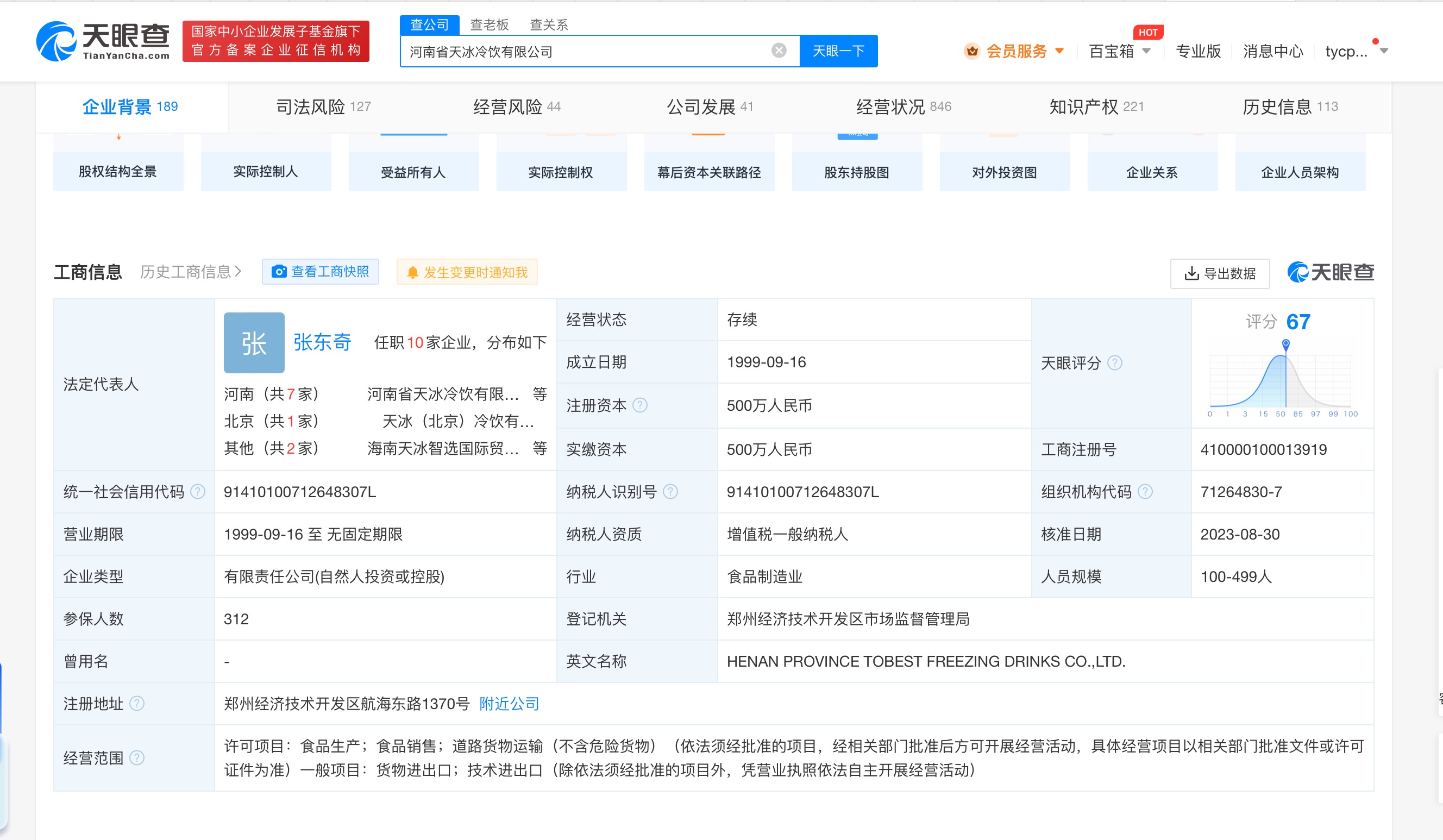The image size is (1443, 840).
Task: Click help icon beside 天眼评分
Action: click(1114, 363)
